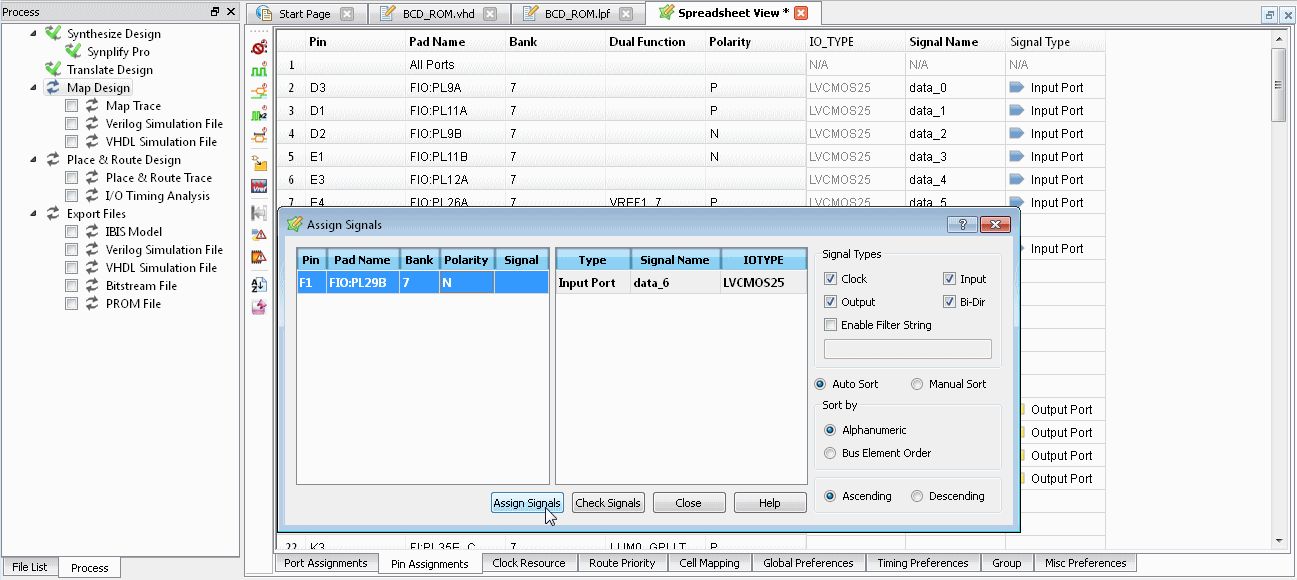The image size is (1297, 580).
Task: Open the Timing Preferences tab
Action: coord(923,563)
